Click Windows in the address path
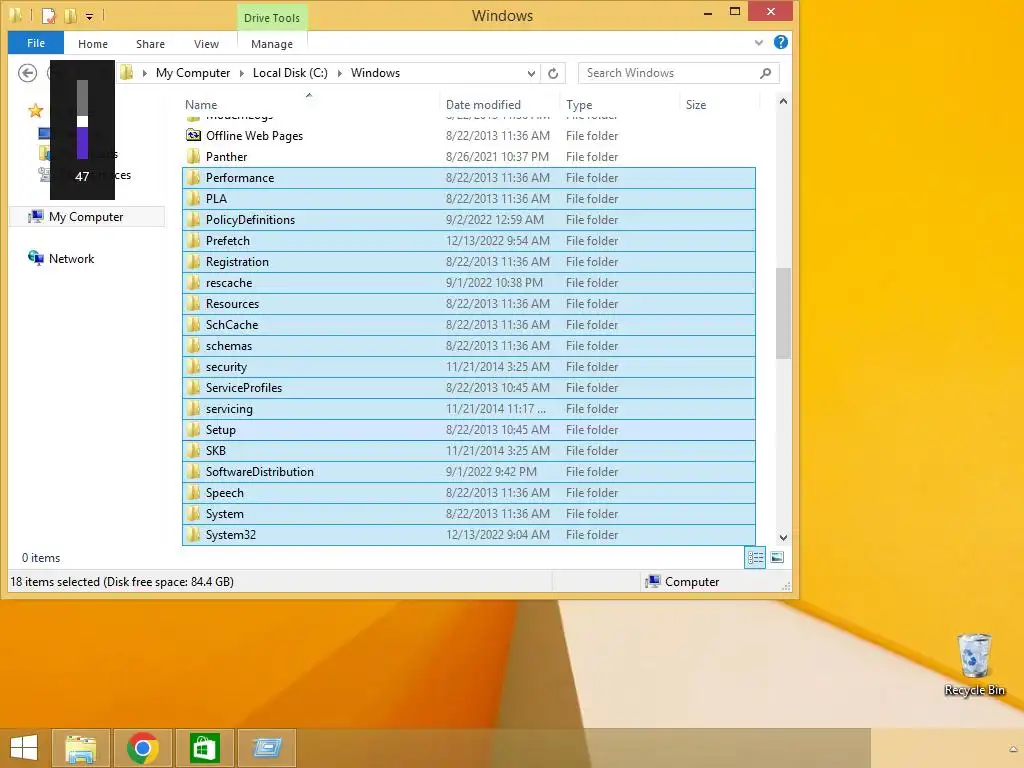Screen dimensions: 1024x768 [375, 73]
